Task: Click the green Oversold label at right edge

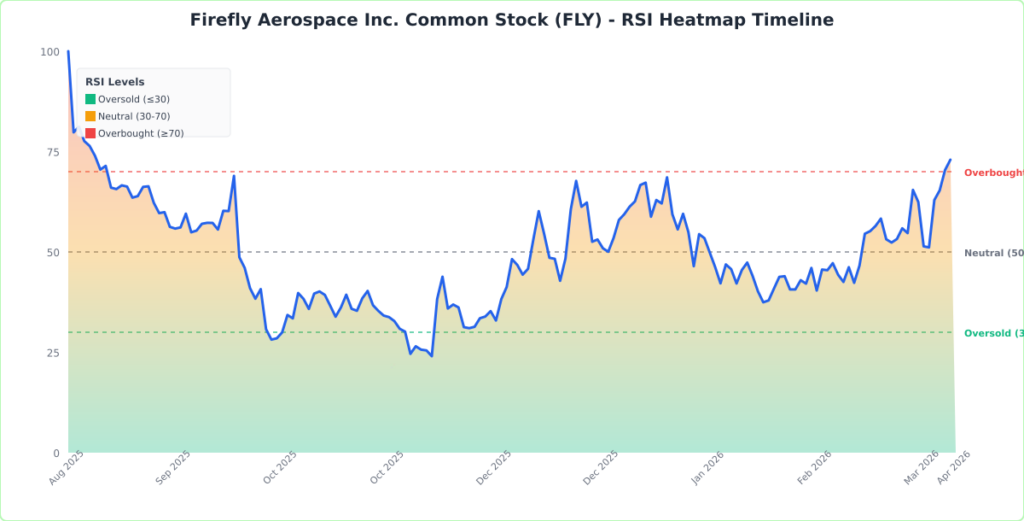Action: pos(993,333)
